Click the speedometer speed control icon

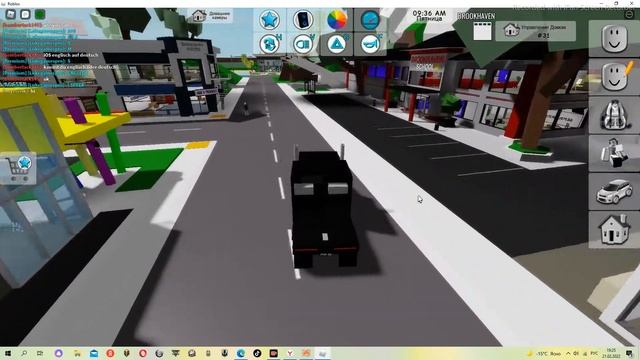click(370, 20)
